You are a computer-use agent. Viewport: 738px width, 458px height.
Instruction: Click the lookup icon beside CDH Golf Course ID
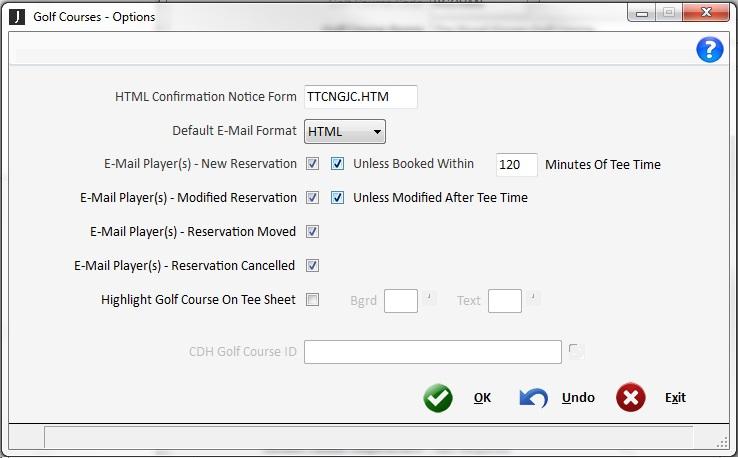[576, 351]
